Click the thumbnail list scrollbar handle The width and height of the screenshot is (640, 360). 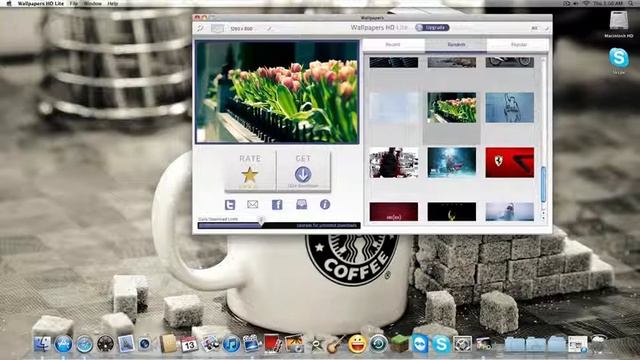pyautogui.click(x=543, y=184)
